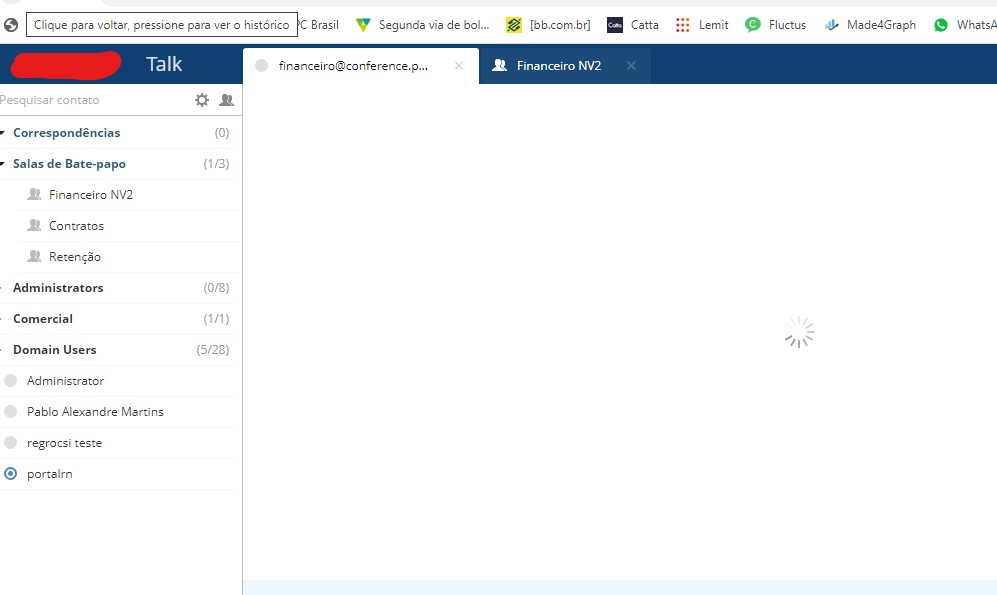Image resolution: width=997 pixels, height=595 pixels.
Task: Open the contact settings gear icon
Action: (202, 100)
